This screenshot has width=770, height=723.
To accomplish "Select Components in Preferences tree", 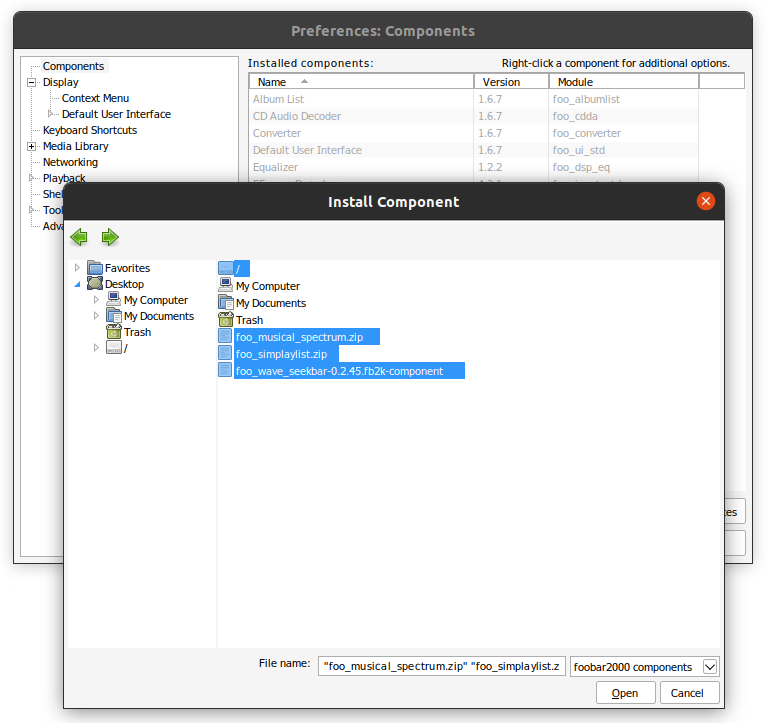I will 73,66.
